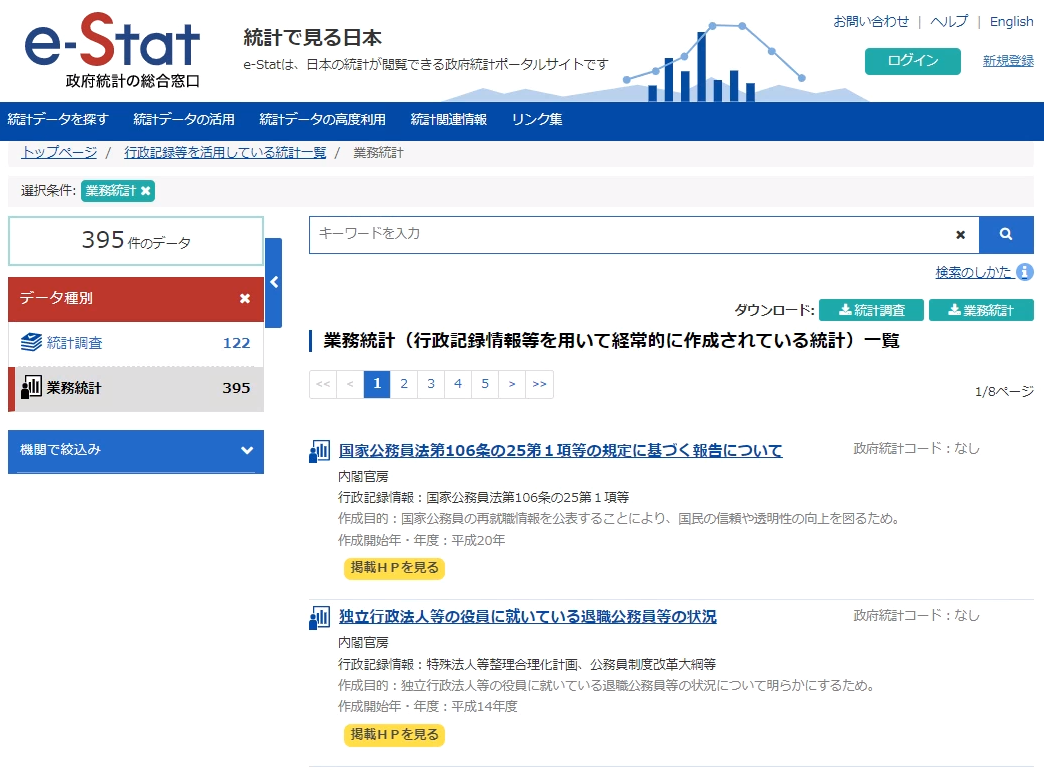The image size is (1044, 770).
Task: Switch language to English
Action: click(1011, 21)
